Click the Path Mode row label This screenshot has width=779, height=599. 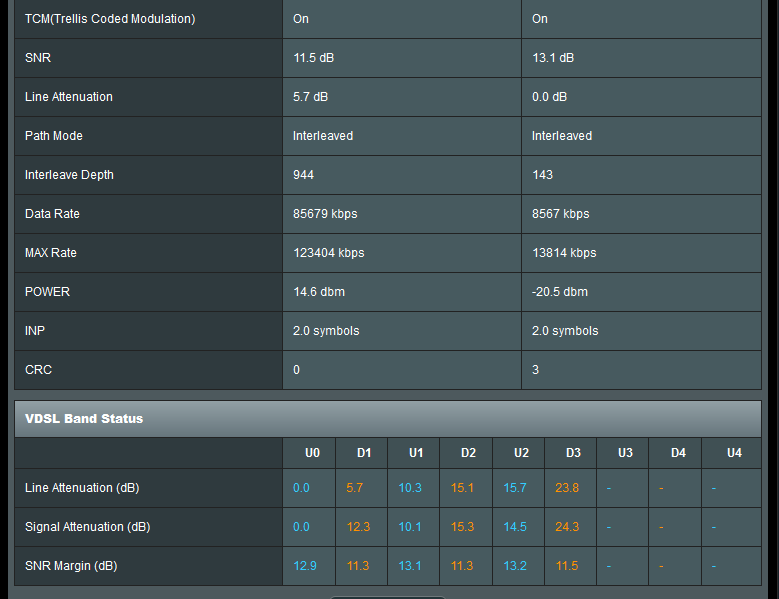[54, 136]
